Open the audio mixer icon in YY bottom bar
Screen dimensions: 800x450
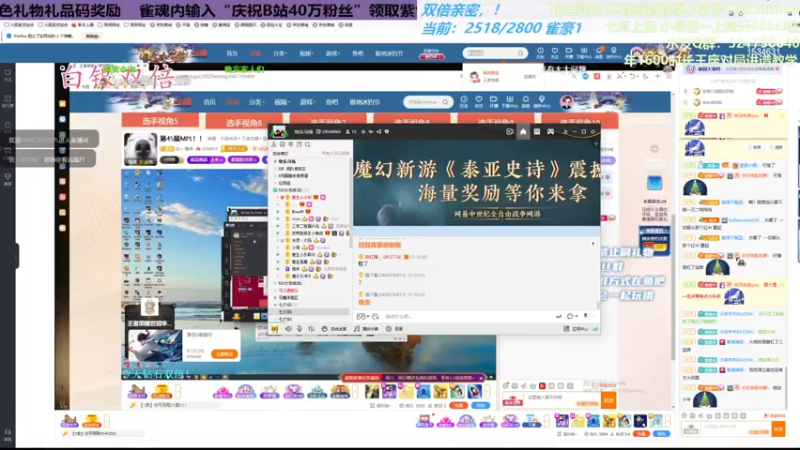(311, 329)
